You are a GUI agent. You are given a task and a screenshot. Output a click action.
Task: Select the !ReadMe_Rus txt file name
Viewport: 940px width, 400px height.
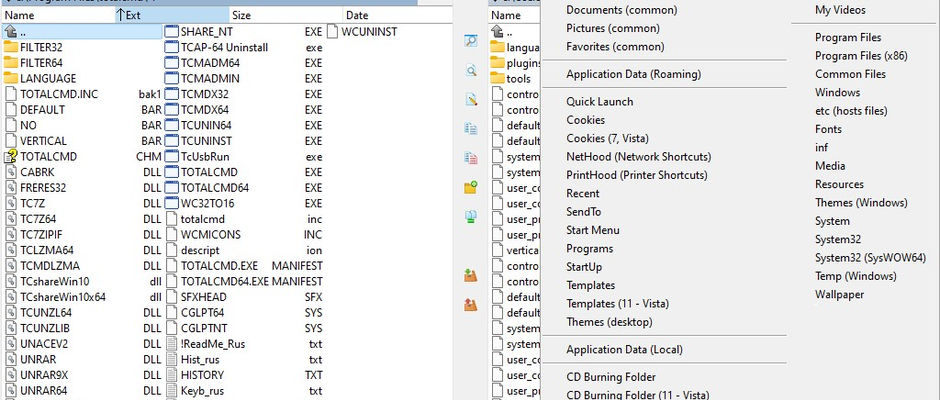pos(212,344)
